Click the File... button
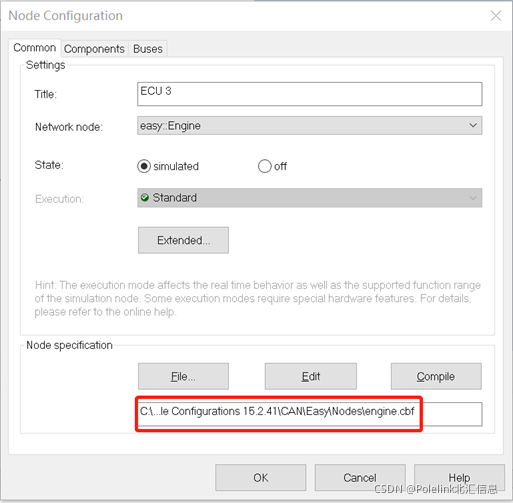The width and height of the screenshot is (513, 503). (183, 376)
